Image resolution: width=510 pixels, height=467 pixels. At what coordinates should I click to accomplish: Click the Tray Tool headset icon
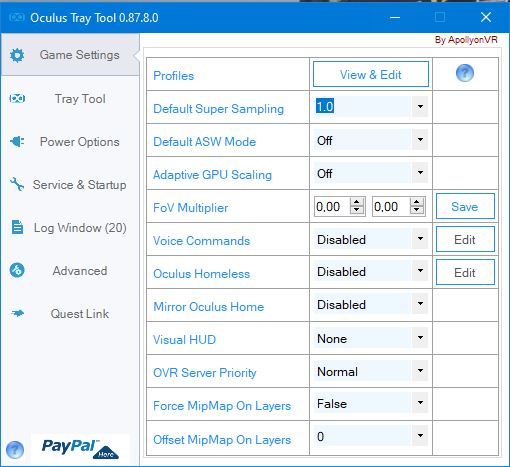pos(17,99)
